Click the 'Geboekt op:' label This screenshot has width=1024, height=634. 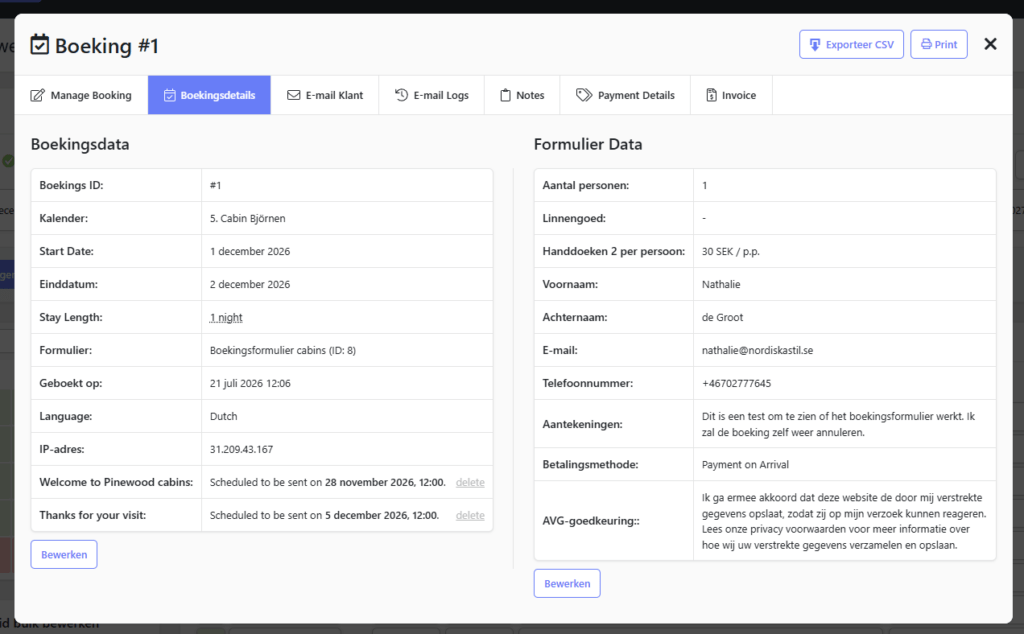click(71, 384)
